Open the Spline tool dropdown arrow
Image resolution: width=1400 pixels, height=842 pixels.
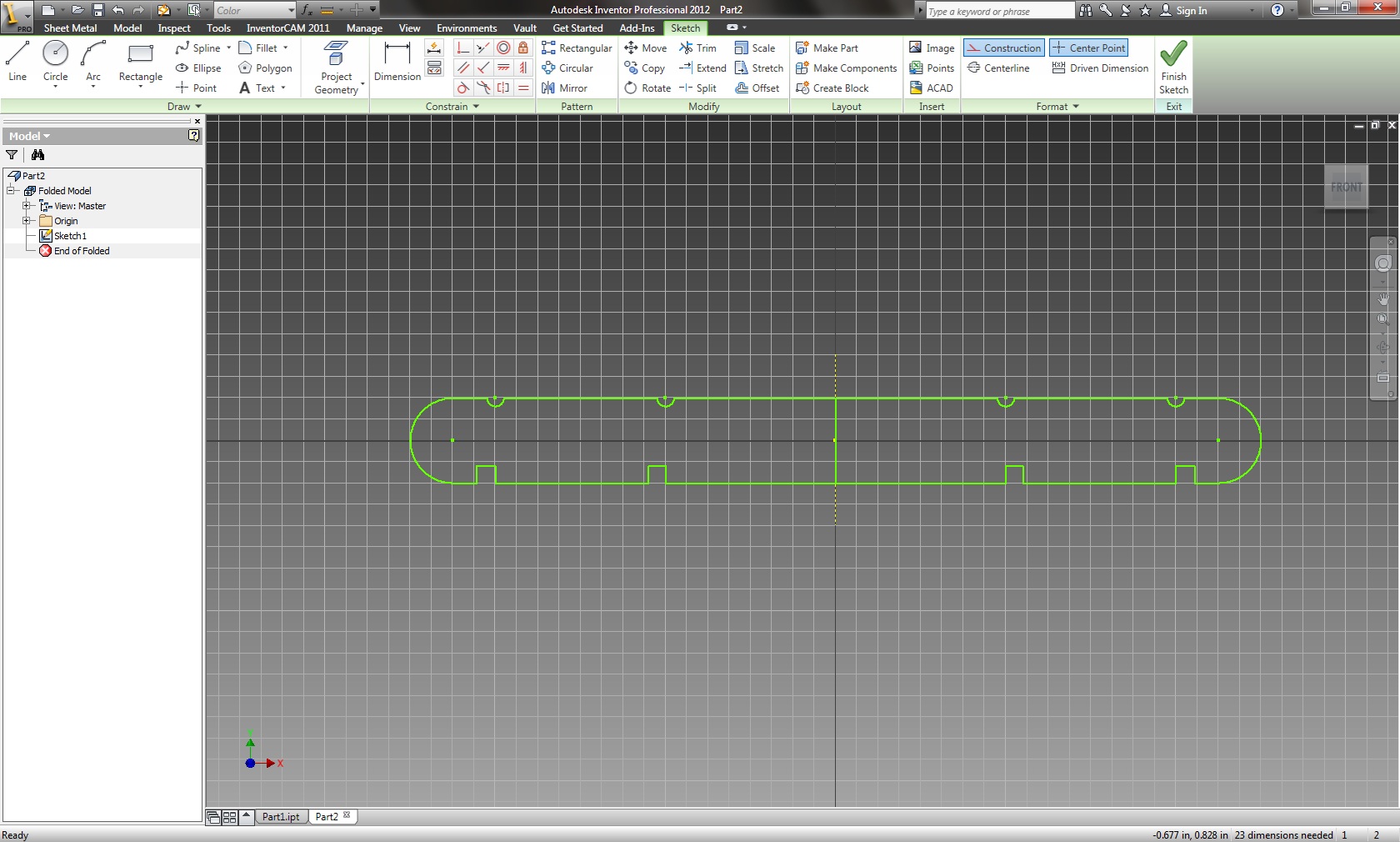pos(229,48)
